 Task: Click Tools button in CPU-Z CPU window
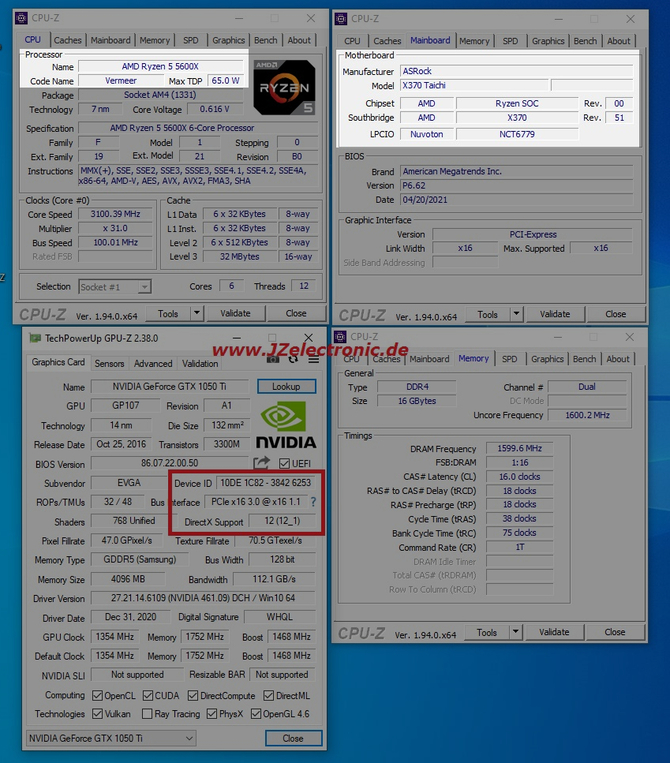(x=168, y=313)
